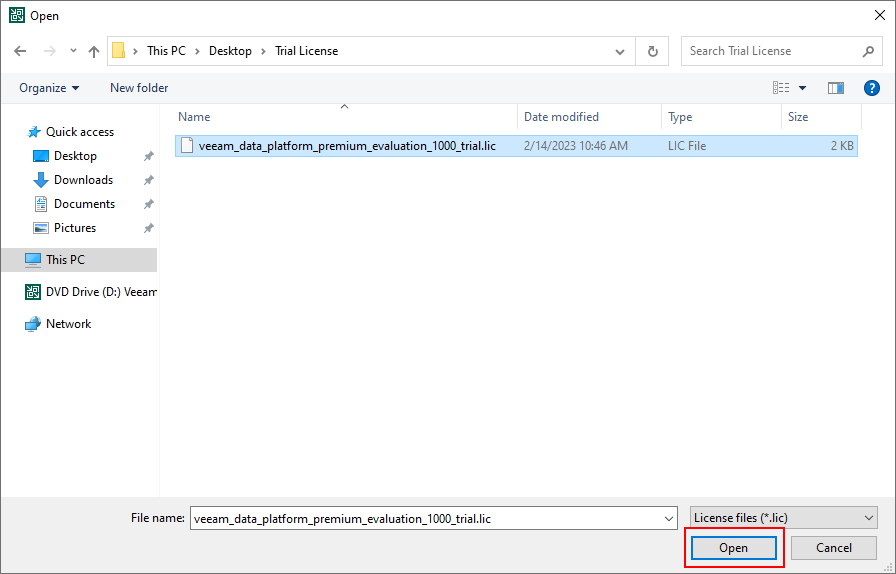
Task: Click the Cancel button
Action: point(834,548)
